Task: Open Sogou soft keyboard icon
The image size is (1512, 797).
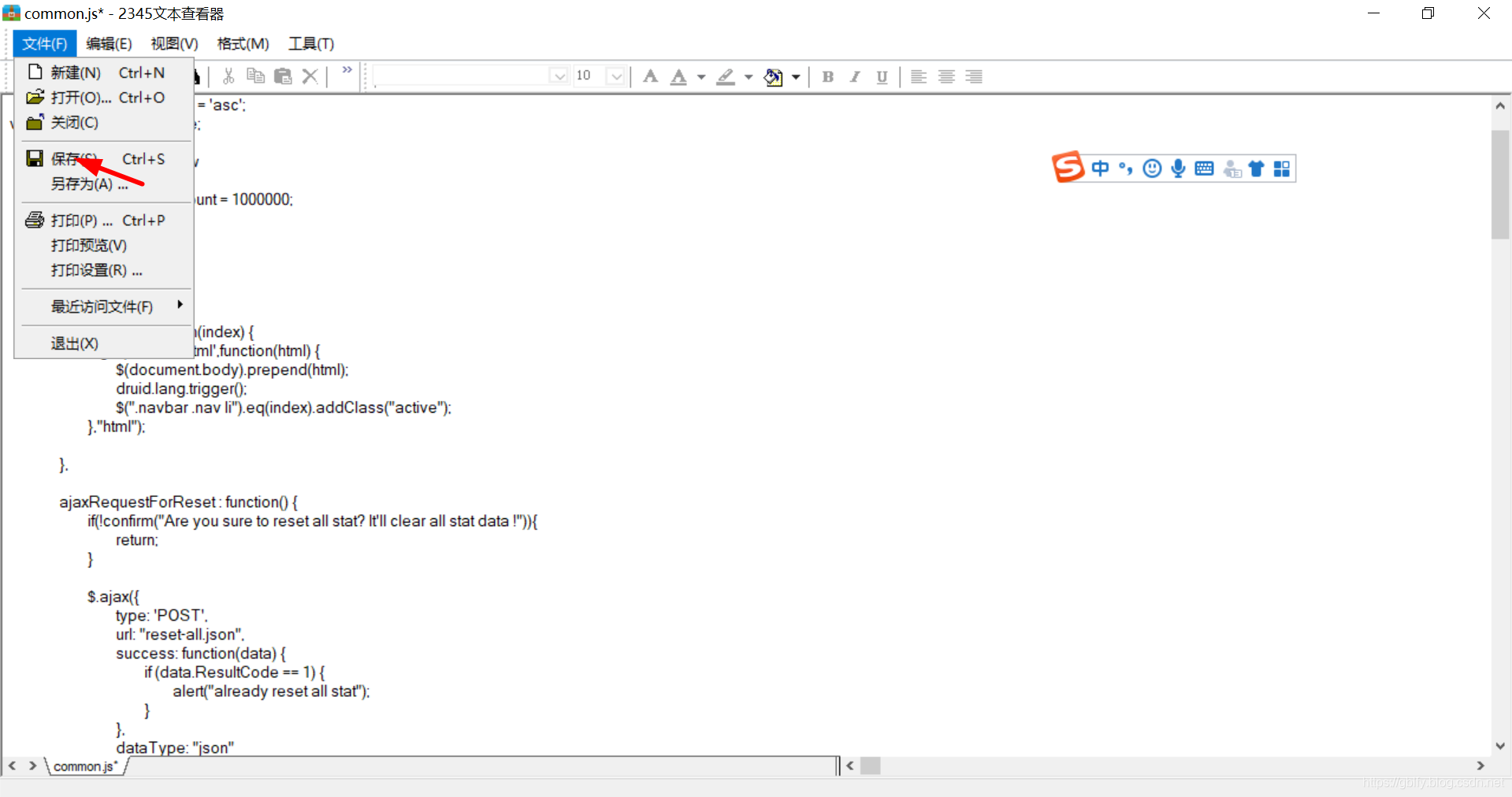Action: click(x=1204, y=169)
